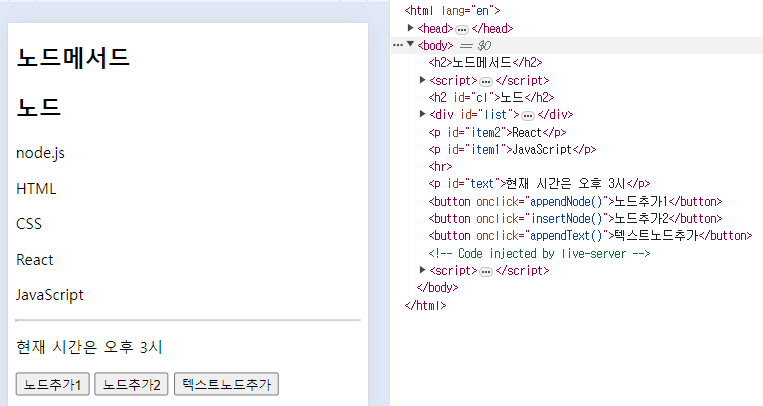
Task: Select the closing html tag row
Action: (x=425, y=305)
